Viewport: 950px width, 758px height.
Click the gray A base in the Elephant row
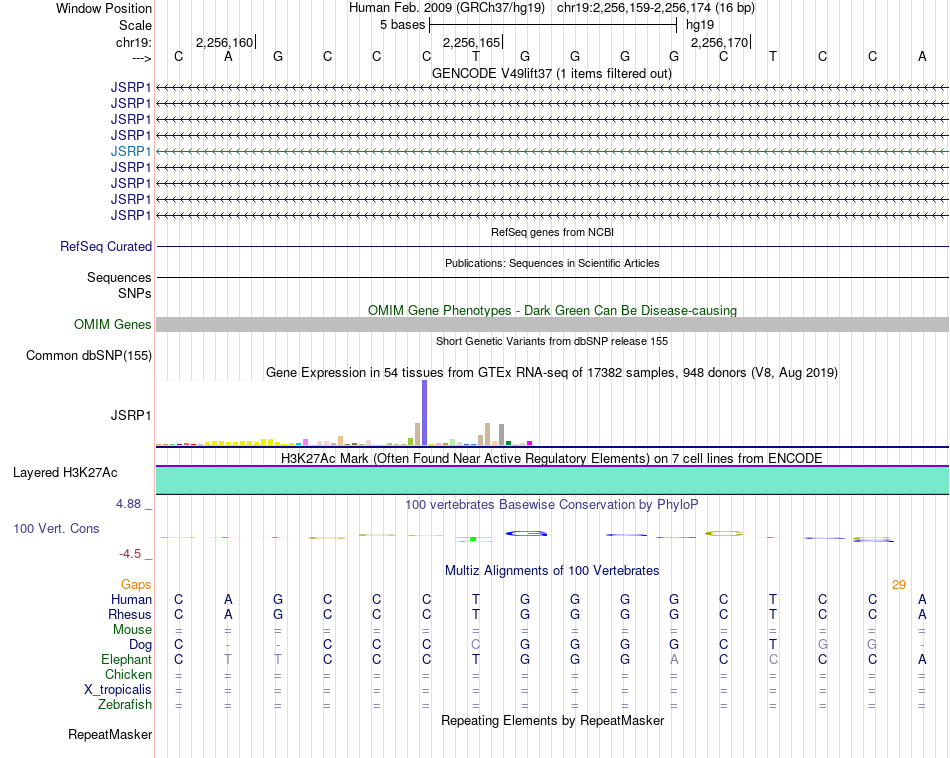tap(674, 659)
